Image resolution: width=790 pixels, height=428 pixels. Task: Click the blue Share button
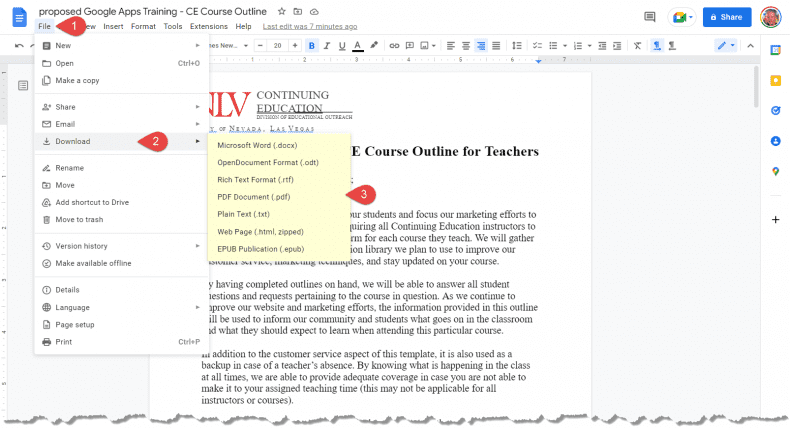[x=726, y=17]
